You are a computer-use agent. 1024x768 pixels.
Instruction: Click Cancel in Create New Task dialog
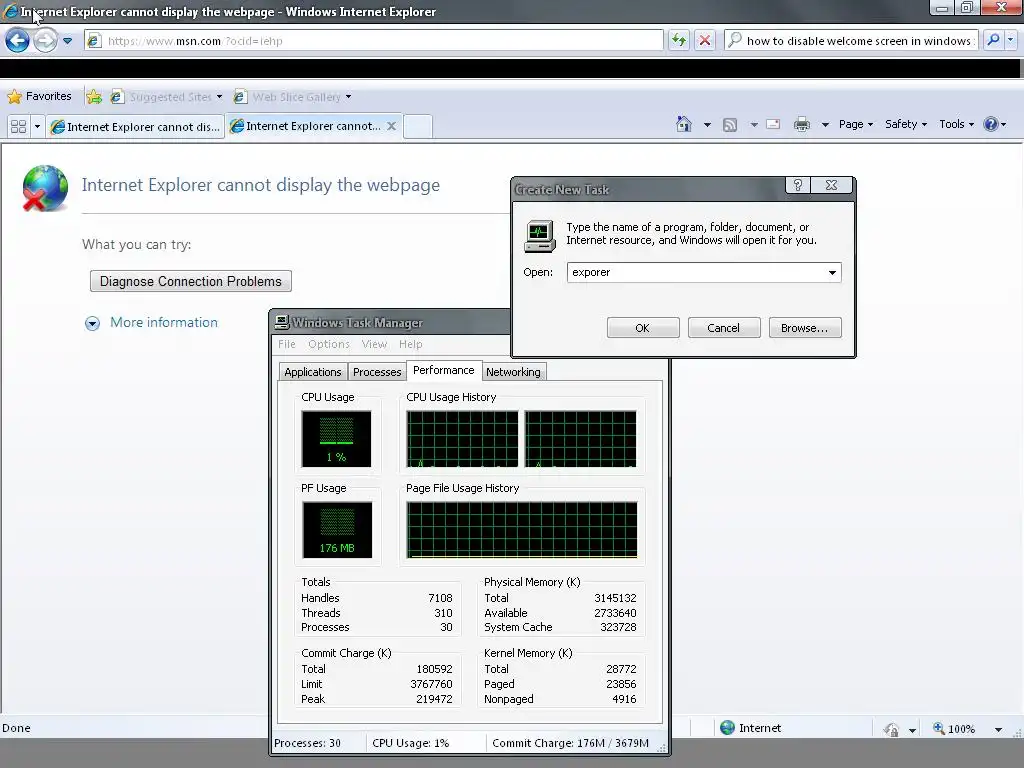pyautogui.click(x=724, y=328)
